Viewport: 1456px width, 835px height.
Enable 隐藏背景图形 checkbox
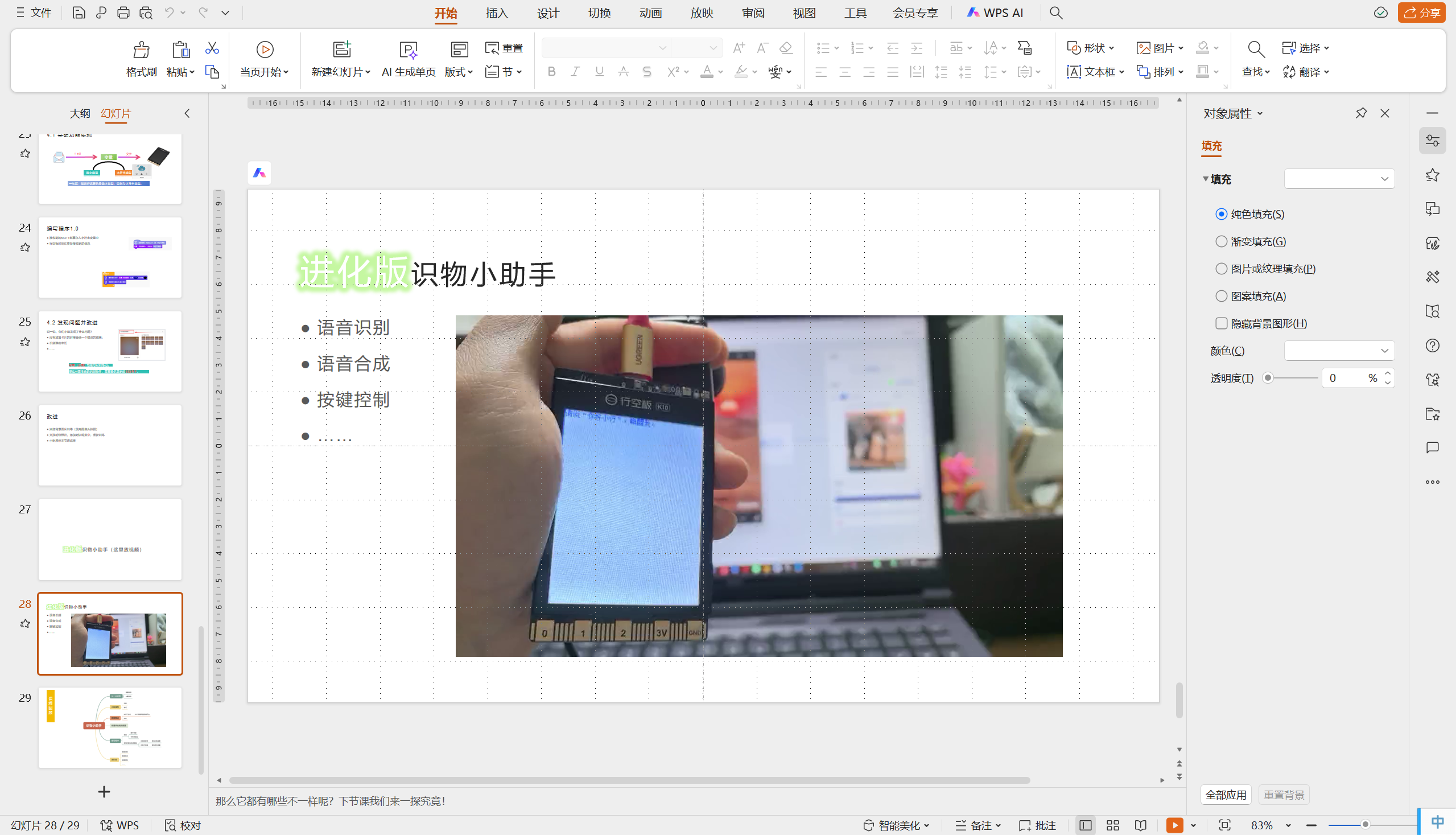click(x=1222, y=323)
